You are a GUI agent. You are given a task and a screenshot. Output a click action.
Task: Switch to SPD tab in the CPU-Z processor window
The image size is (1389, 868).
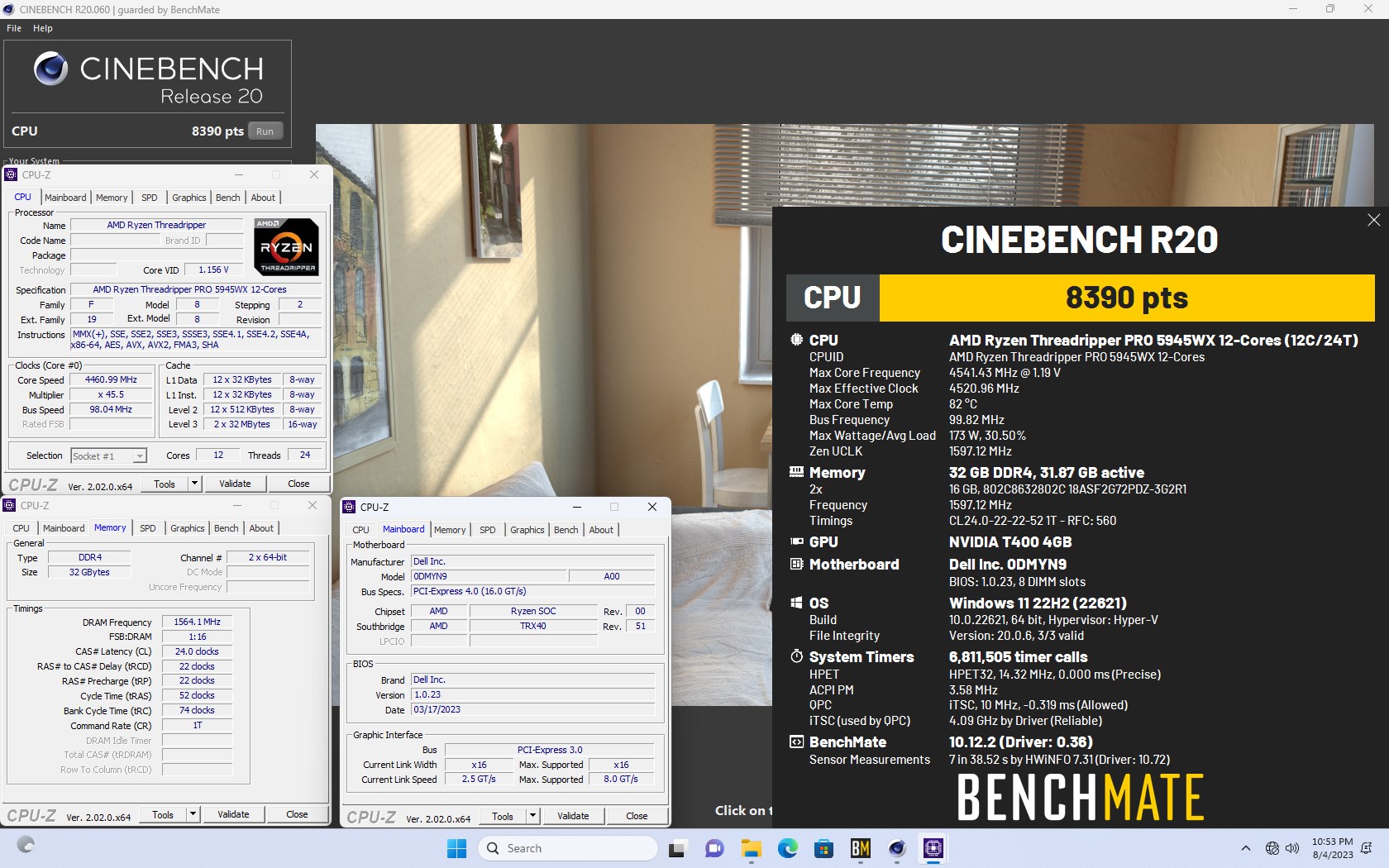(x=149, y=198)
